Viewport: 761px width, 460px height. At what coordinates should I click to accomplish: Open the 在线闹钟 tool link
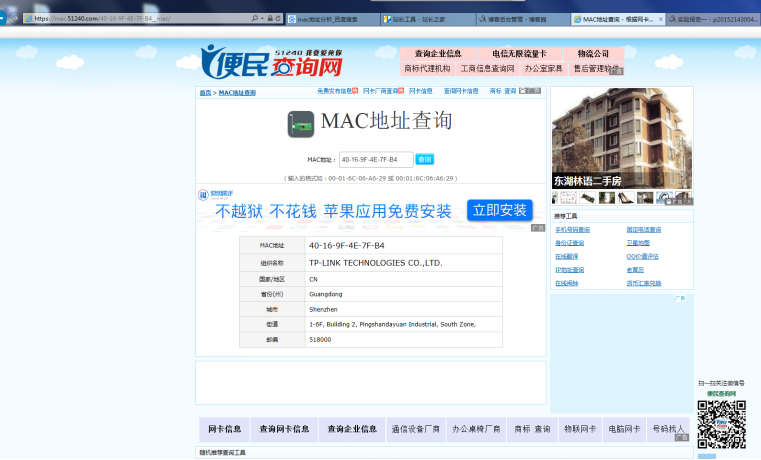(566, 283)
